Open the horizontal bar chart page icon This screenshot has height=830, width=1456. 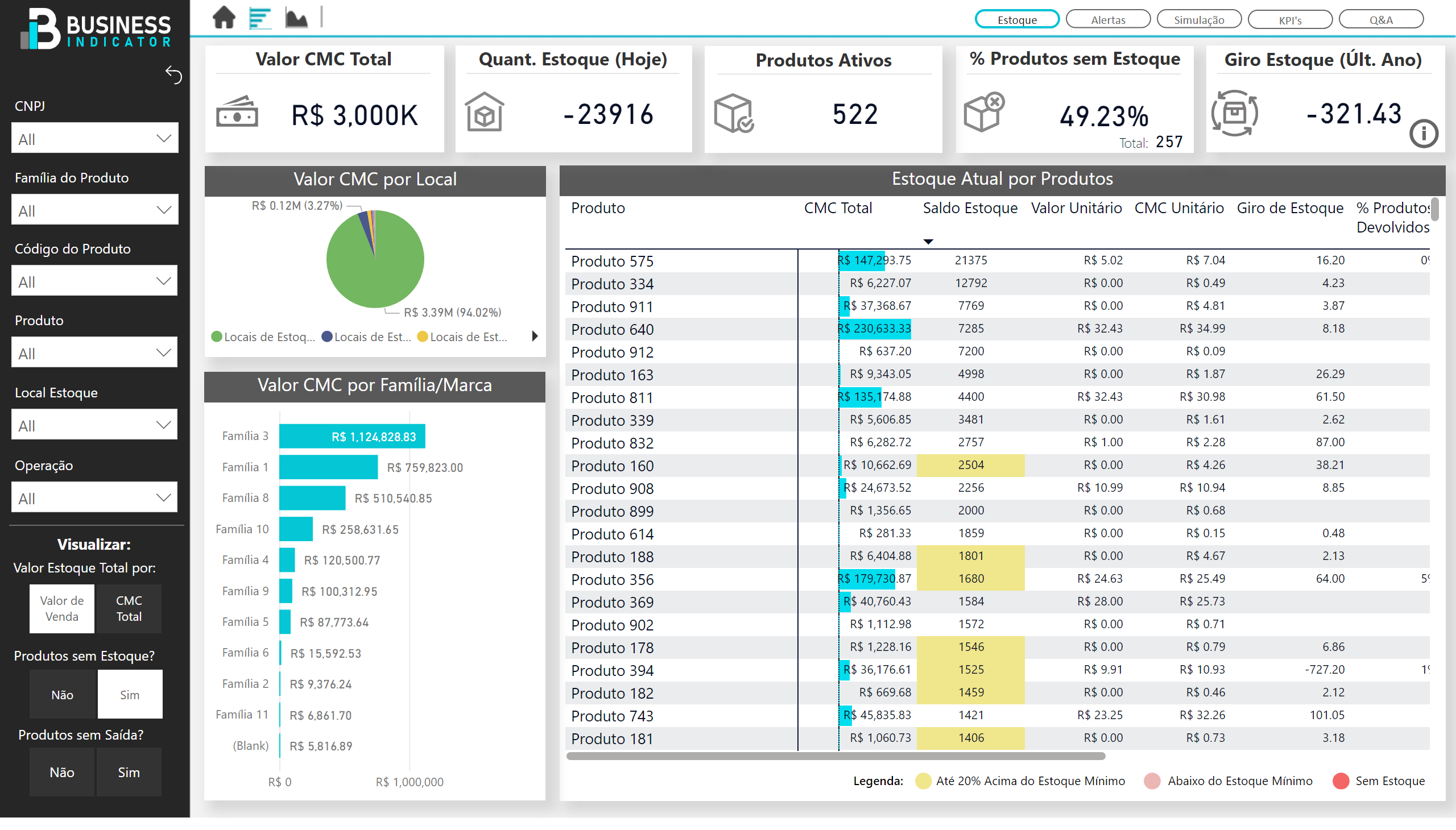(x=260, y=18)
